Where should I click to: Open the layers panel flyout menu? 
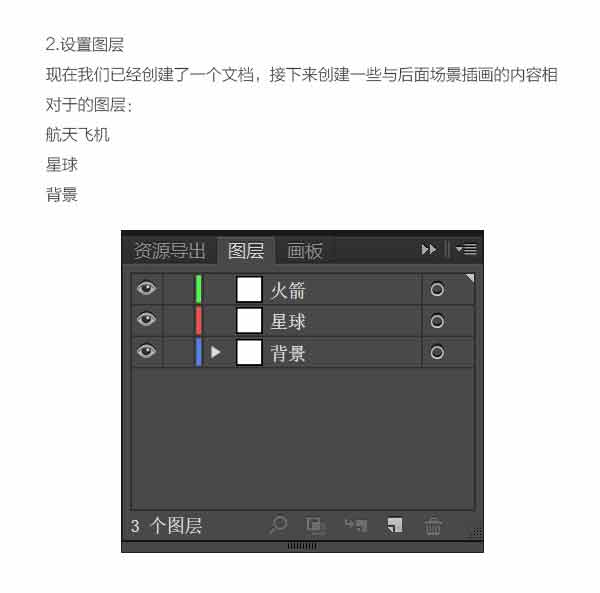tap(466, 249)
